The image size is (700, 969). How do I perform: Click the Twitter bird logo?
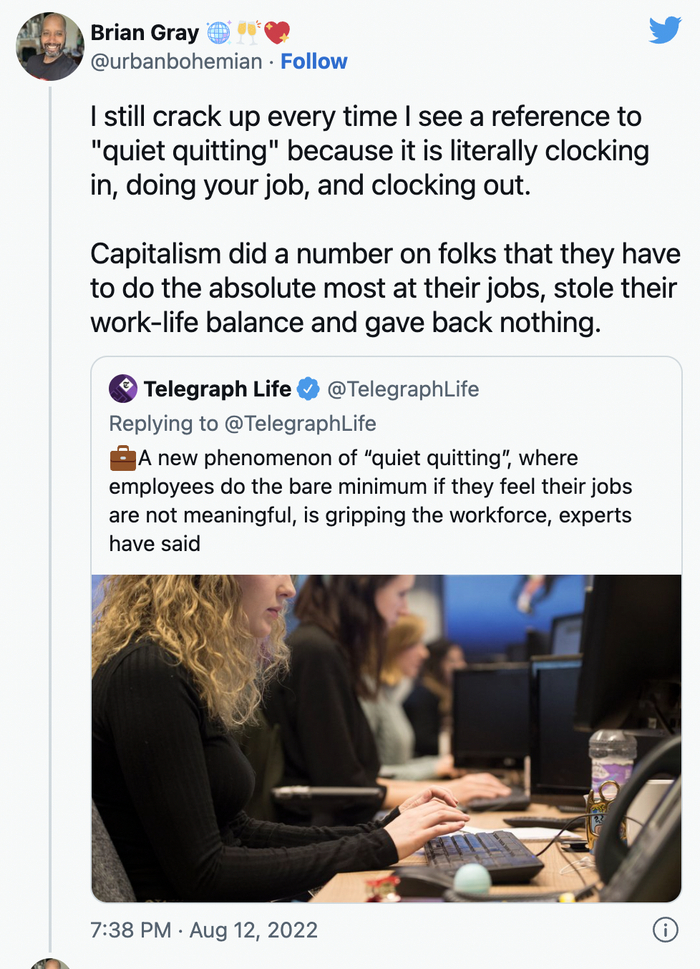[665, 30]
